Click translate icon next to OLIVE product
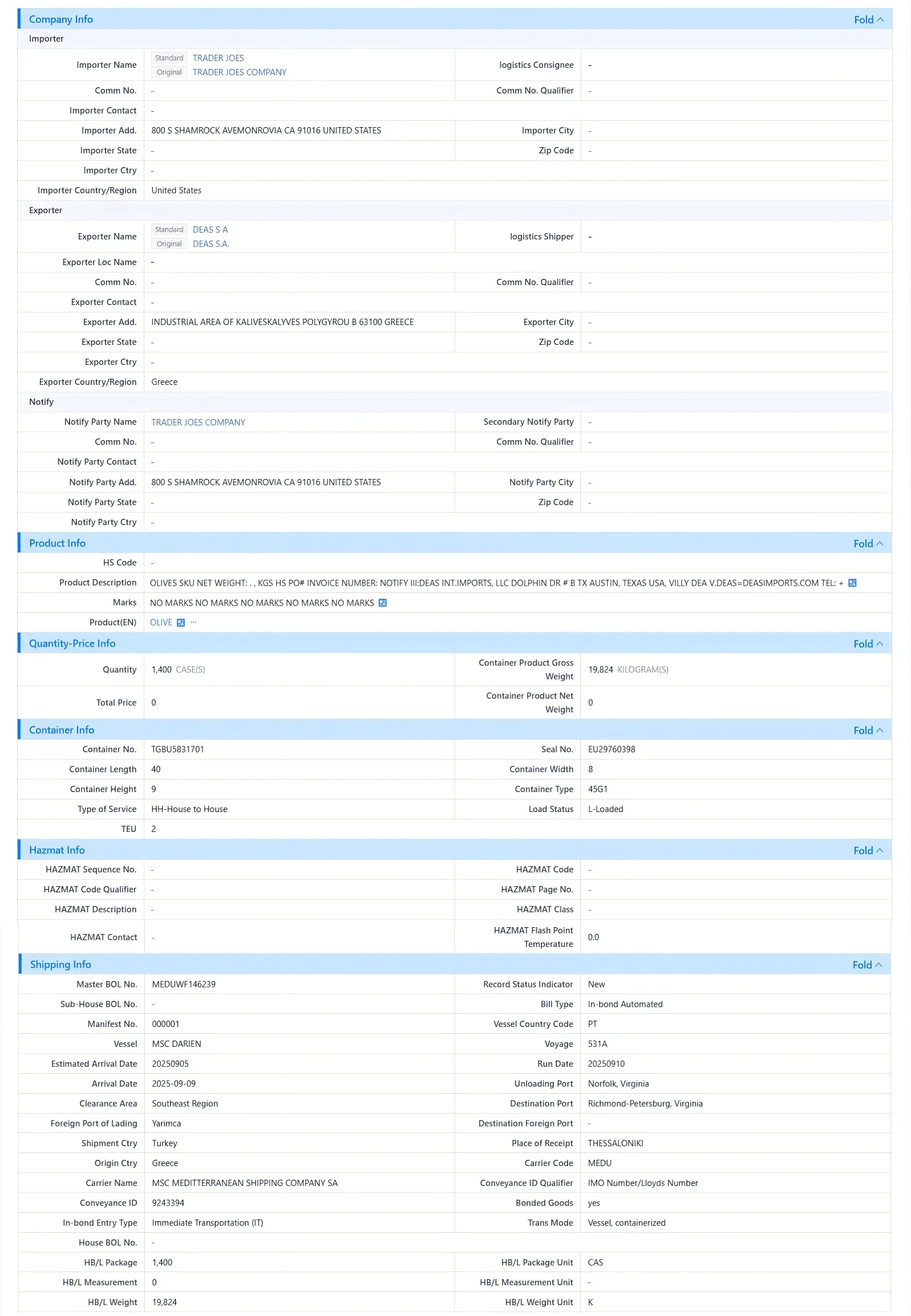911x1316 pixels. pos(181,622)
